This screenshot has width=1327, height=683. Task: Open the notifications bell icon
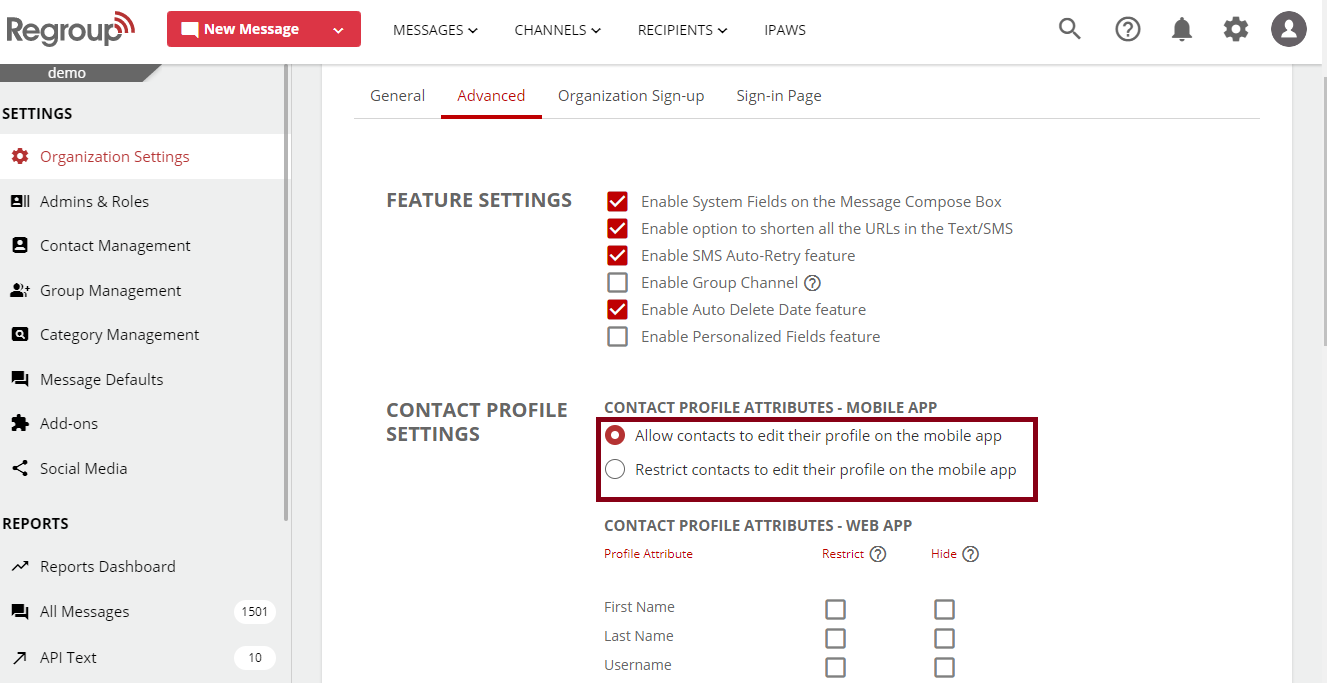pyautogui.click(x=1181, y=29)
